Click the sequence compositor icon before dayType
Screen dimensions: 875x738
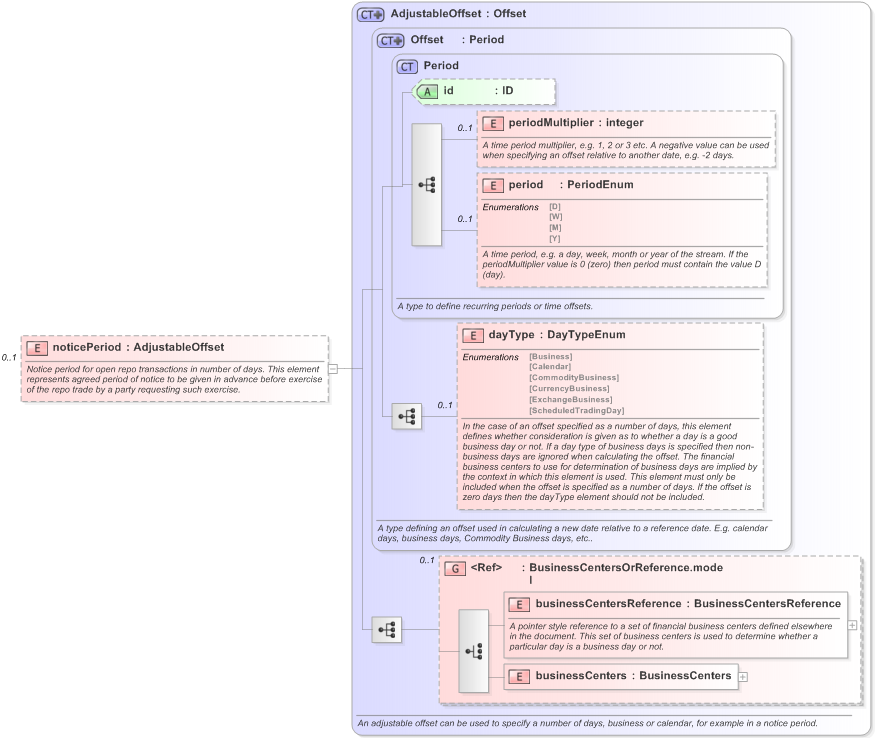pos(407,416)
